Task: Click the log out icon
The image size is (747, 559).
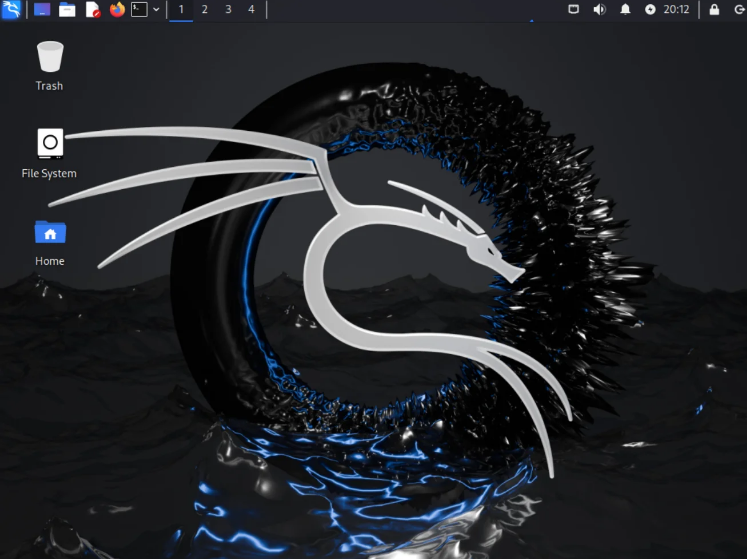Action: [737, 10]
